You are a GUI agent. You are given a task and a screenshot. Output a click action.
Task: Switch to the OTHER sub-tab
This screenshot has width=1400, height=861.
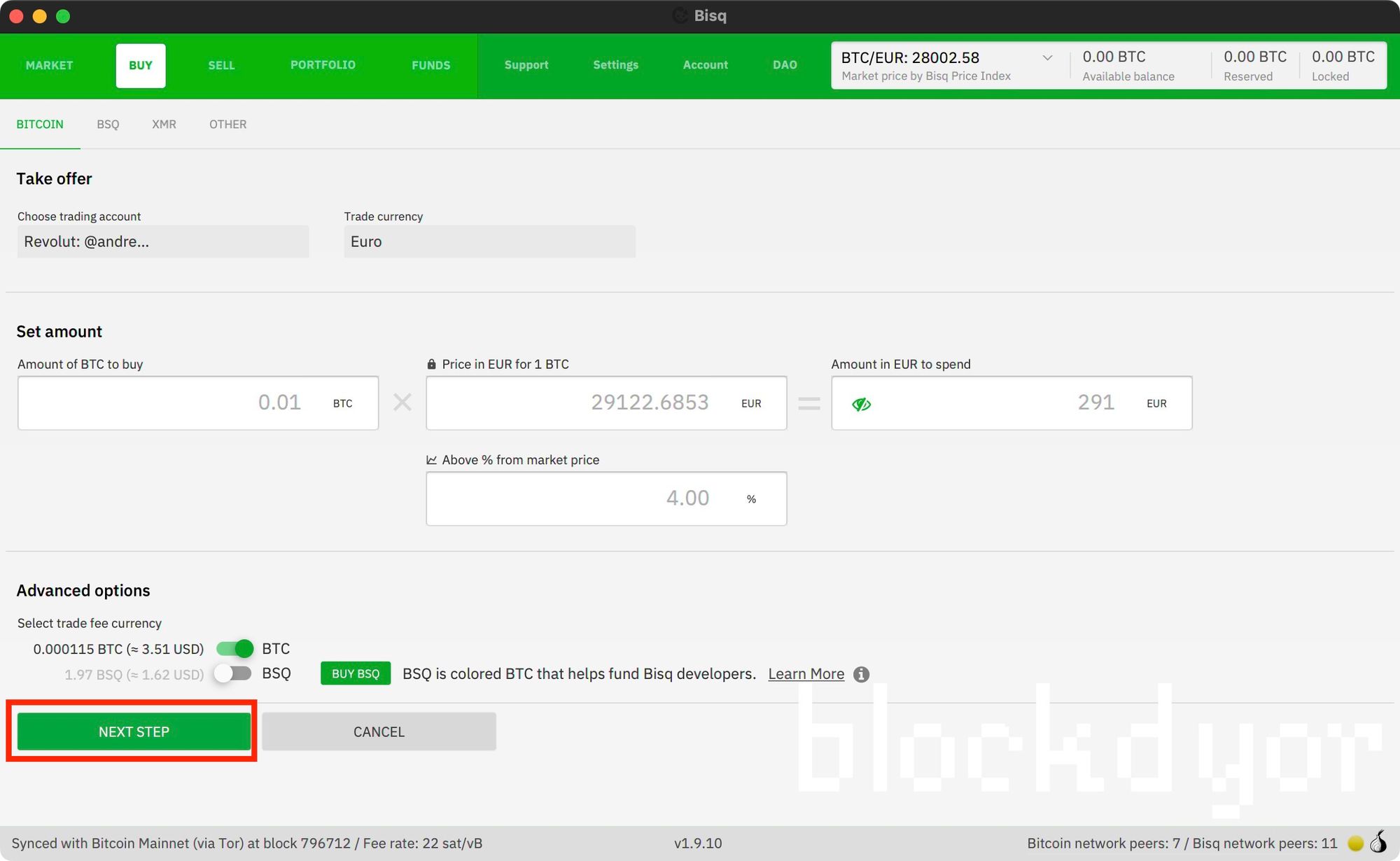[227, 125]
